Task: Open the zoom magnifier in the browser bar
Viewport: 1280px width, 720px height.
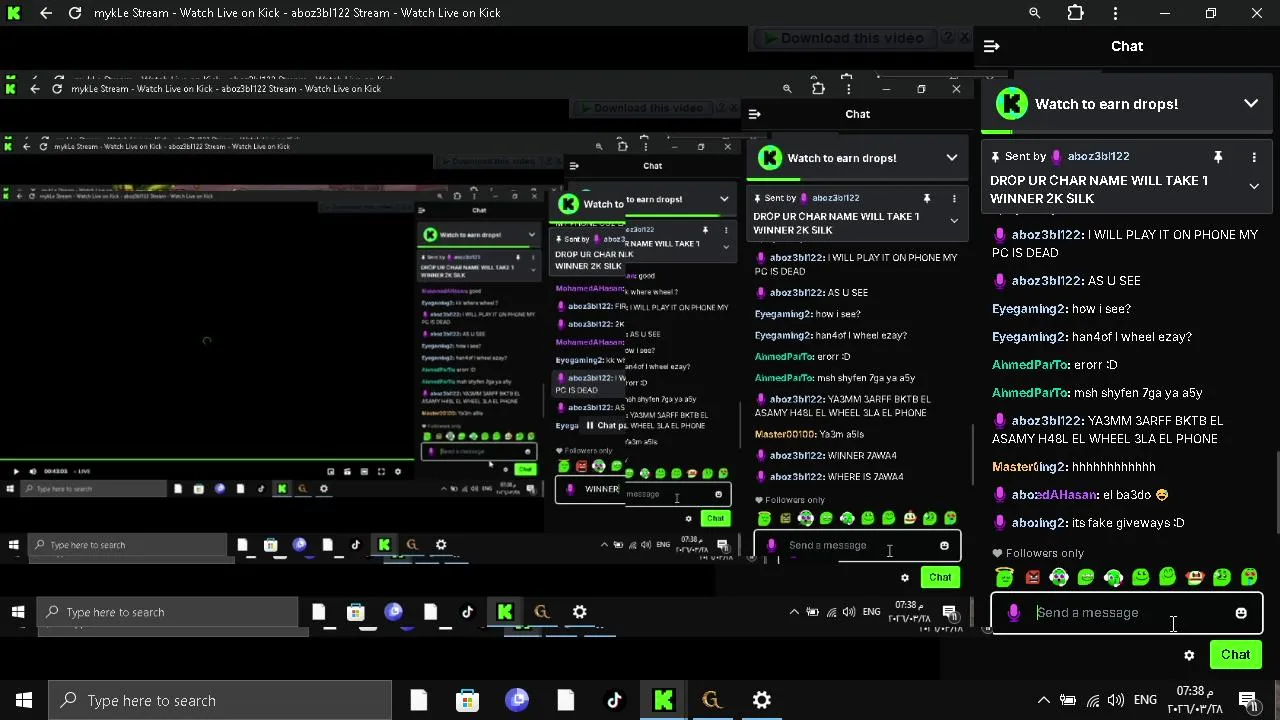Action: tap(1035, 13)
